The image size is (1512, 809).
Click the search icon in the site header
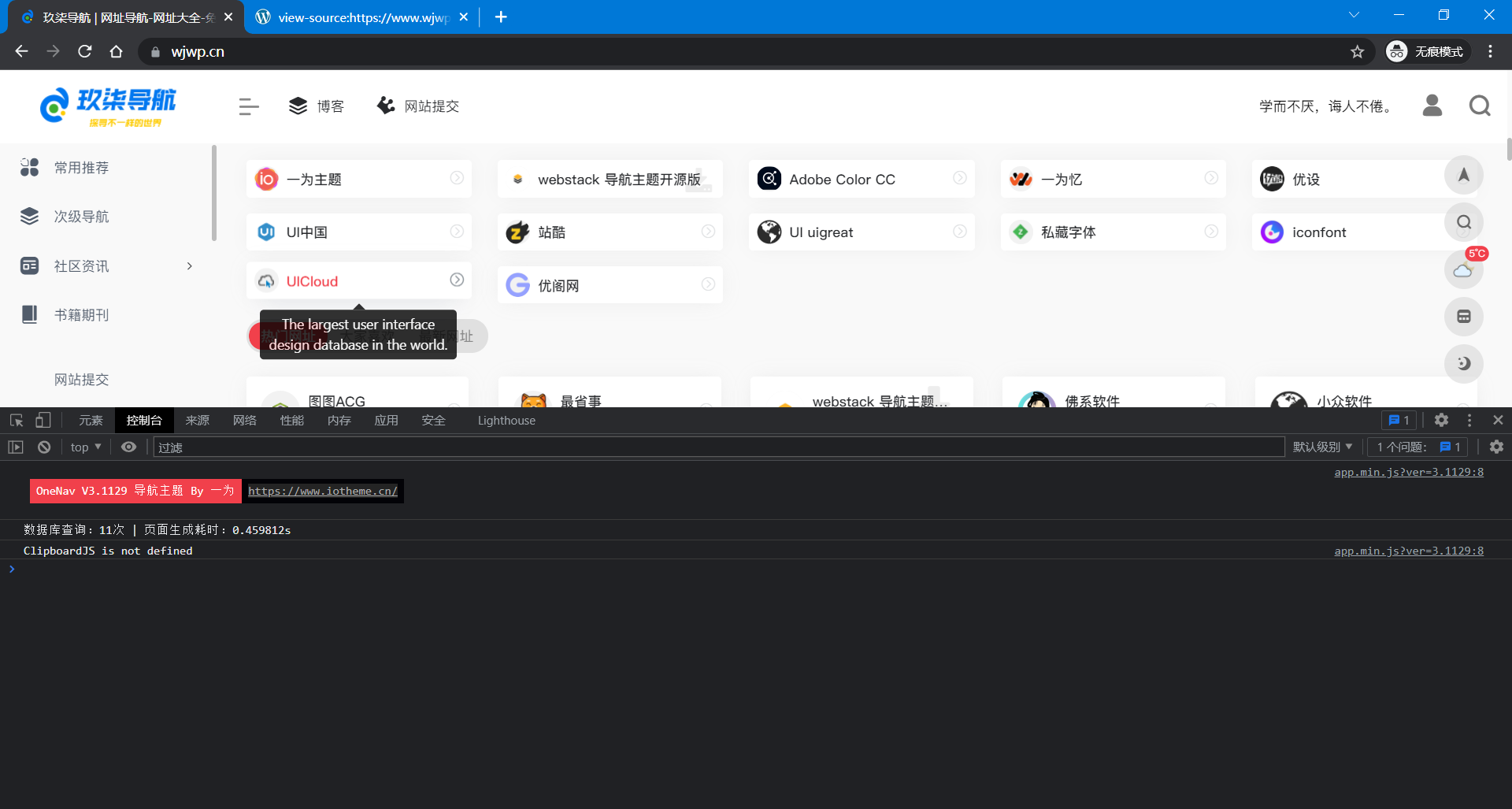pyautogui.click(x=1479, y=106)
